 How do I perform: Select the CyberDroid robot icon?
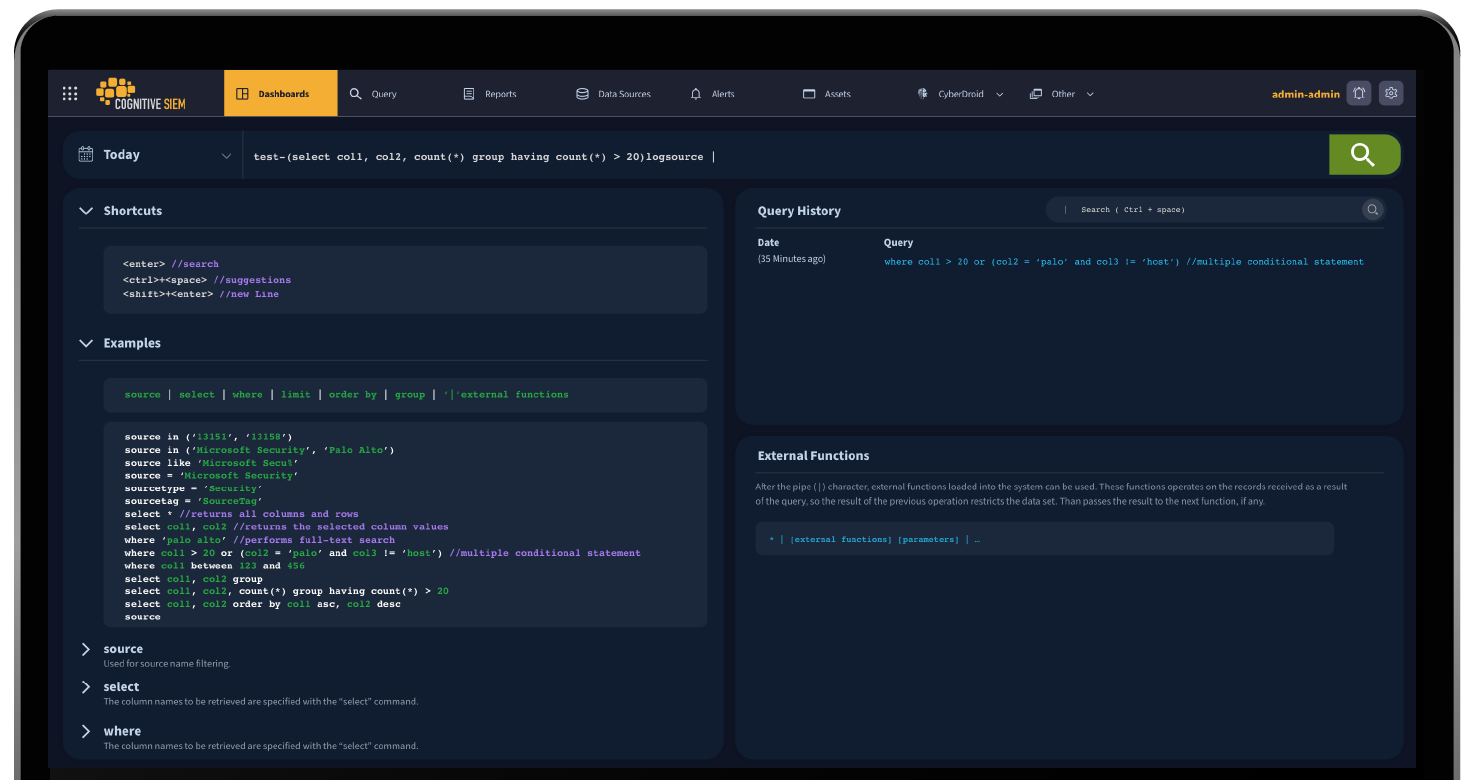tap(922, 93)
